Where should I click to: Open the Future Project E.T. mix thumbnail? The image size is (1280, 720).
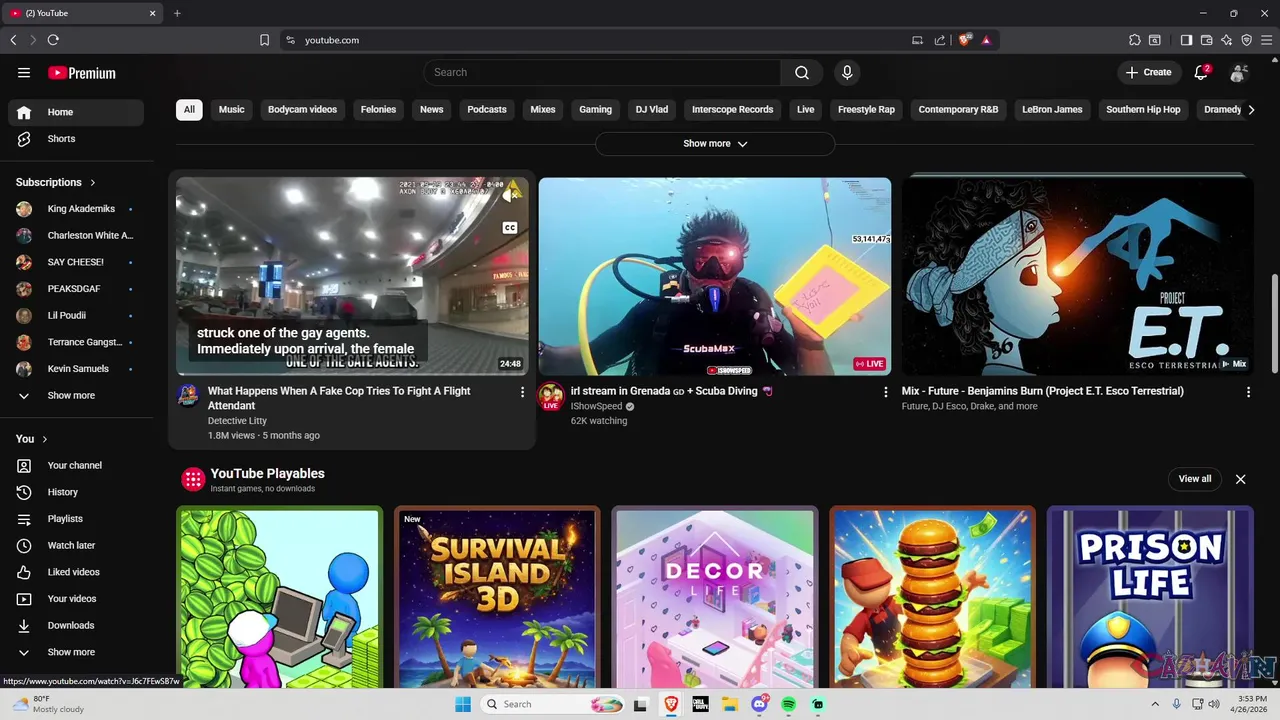point(1078,277)
